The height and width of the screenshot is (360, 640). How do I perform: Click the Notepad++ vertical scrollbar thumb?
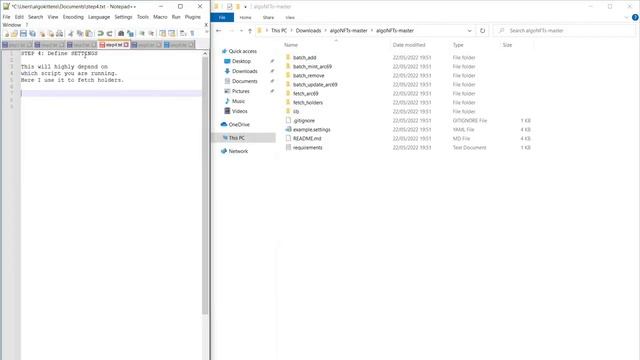[205, 186]
